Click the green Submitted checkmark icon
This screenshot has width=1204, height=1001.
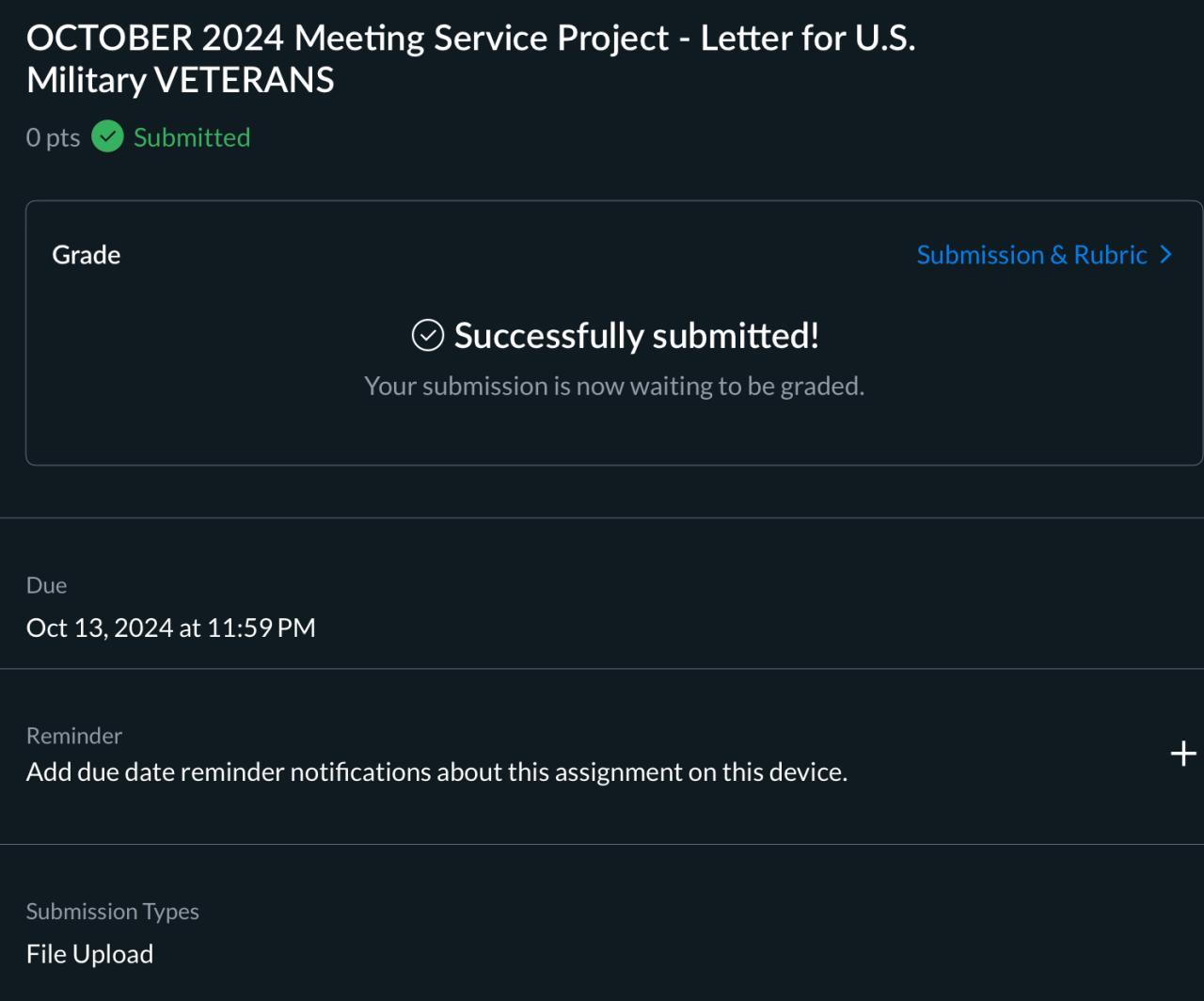click(x=107, y=137)
